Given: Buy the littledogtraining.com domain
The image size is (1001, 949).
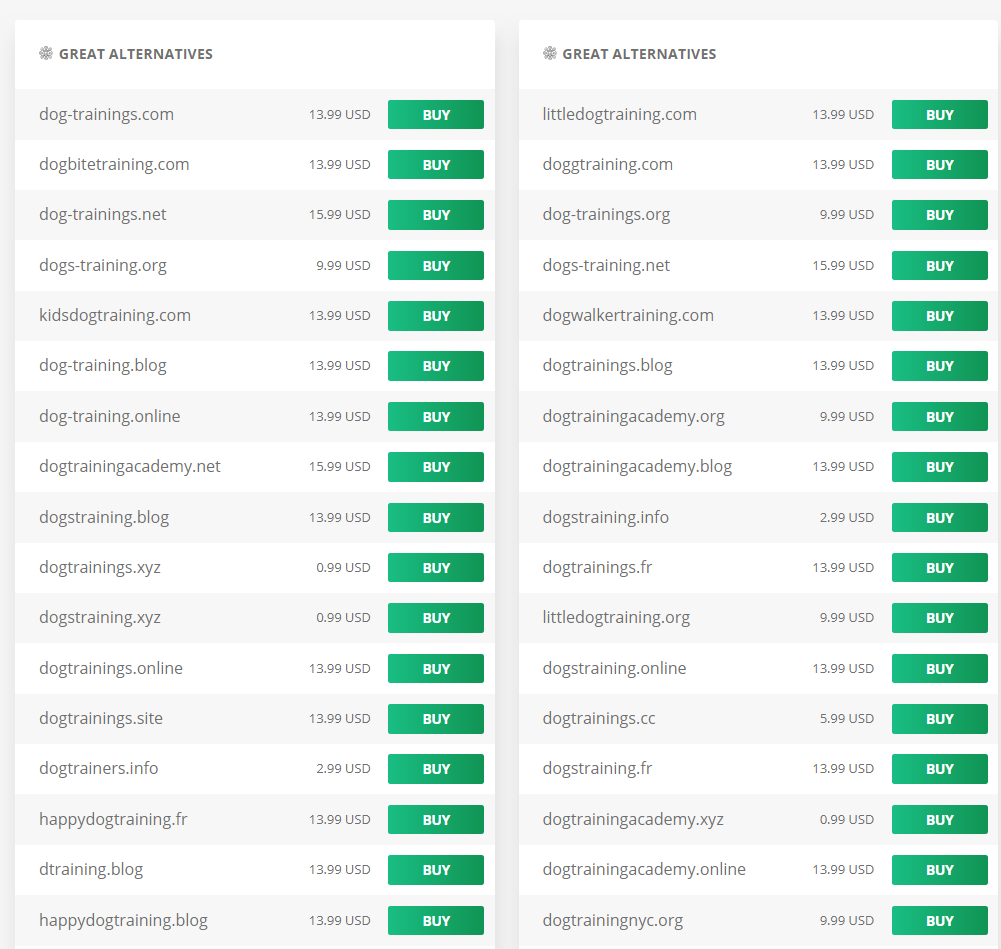Looking at the screenshot, I should coord(939,115).
